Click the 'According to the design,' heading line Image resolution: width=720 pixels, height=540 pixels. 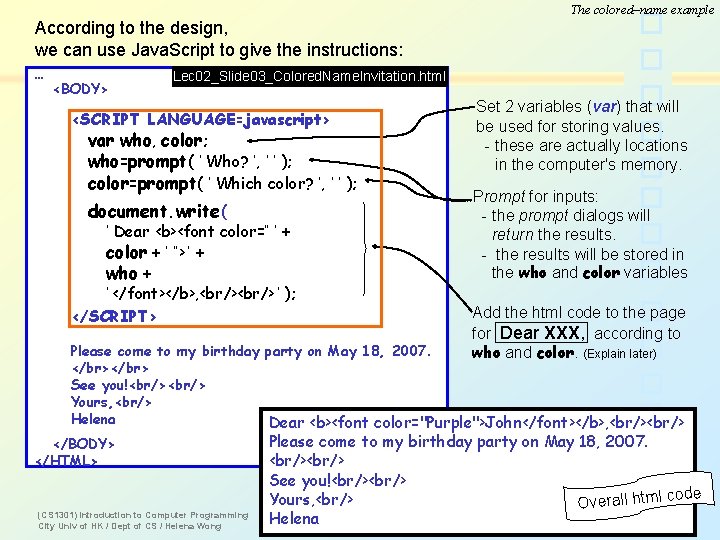point(131,28)
